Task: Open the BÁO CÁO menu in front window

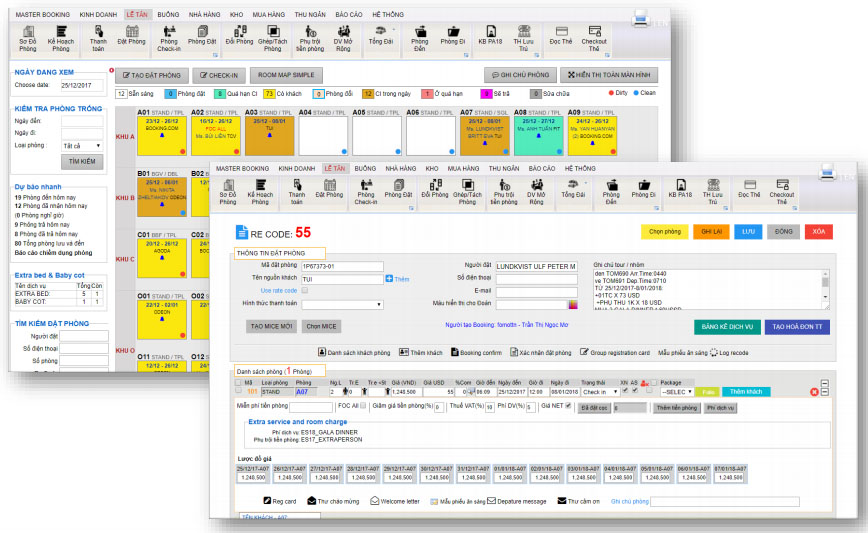Action: coord(541,168)
